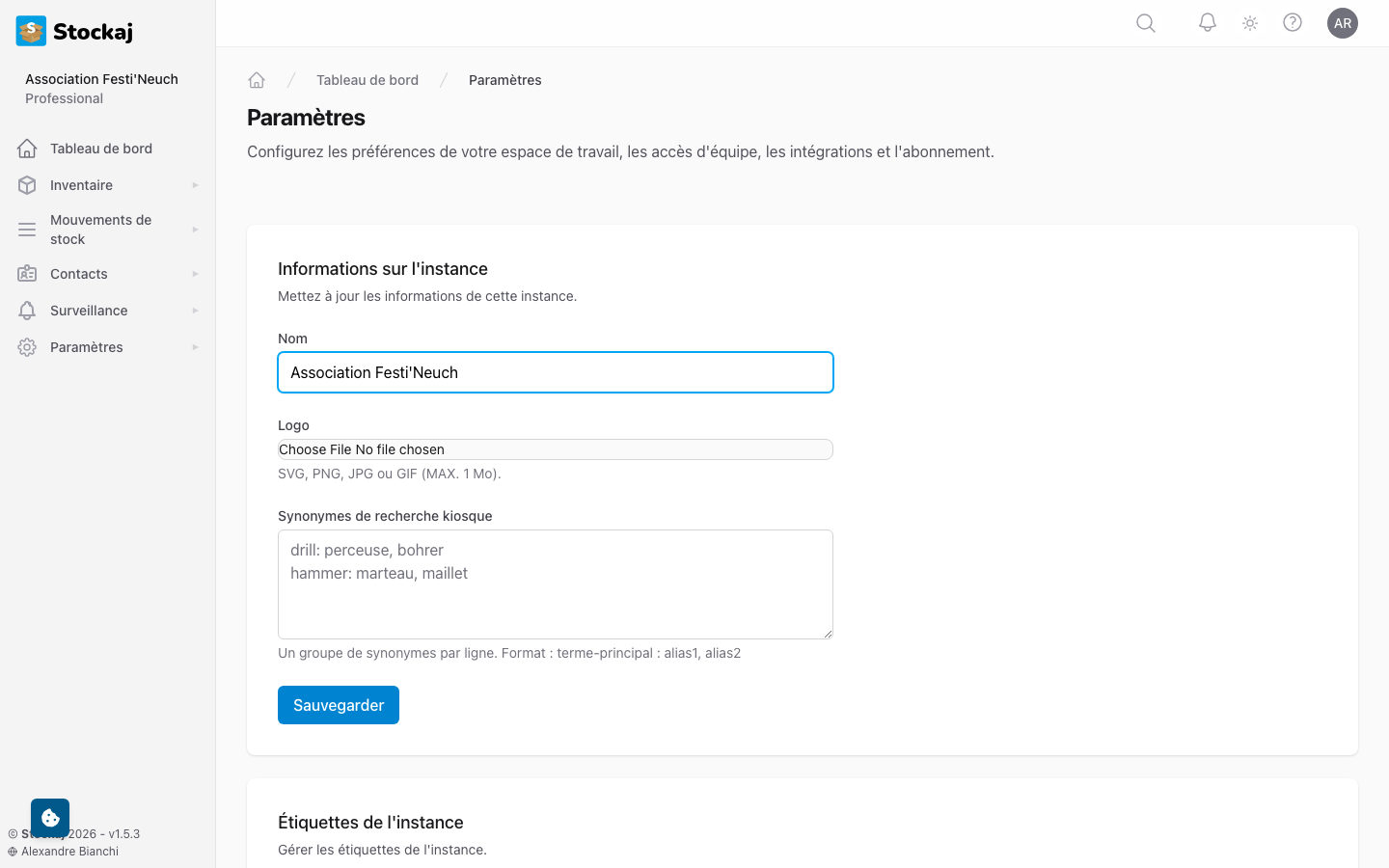Toggle light/dark theme sun icon

[x=1250, y=23]
